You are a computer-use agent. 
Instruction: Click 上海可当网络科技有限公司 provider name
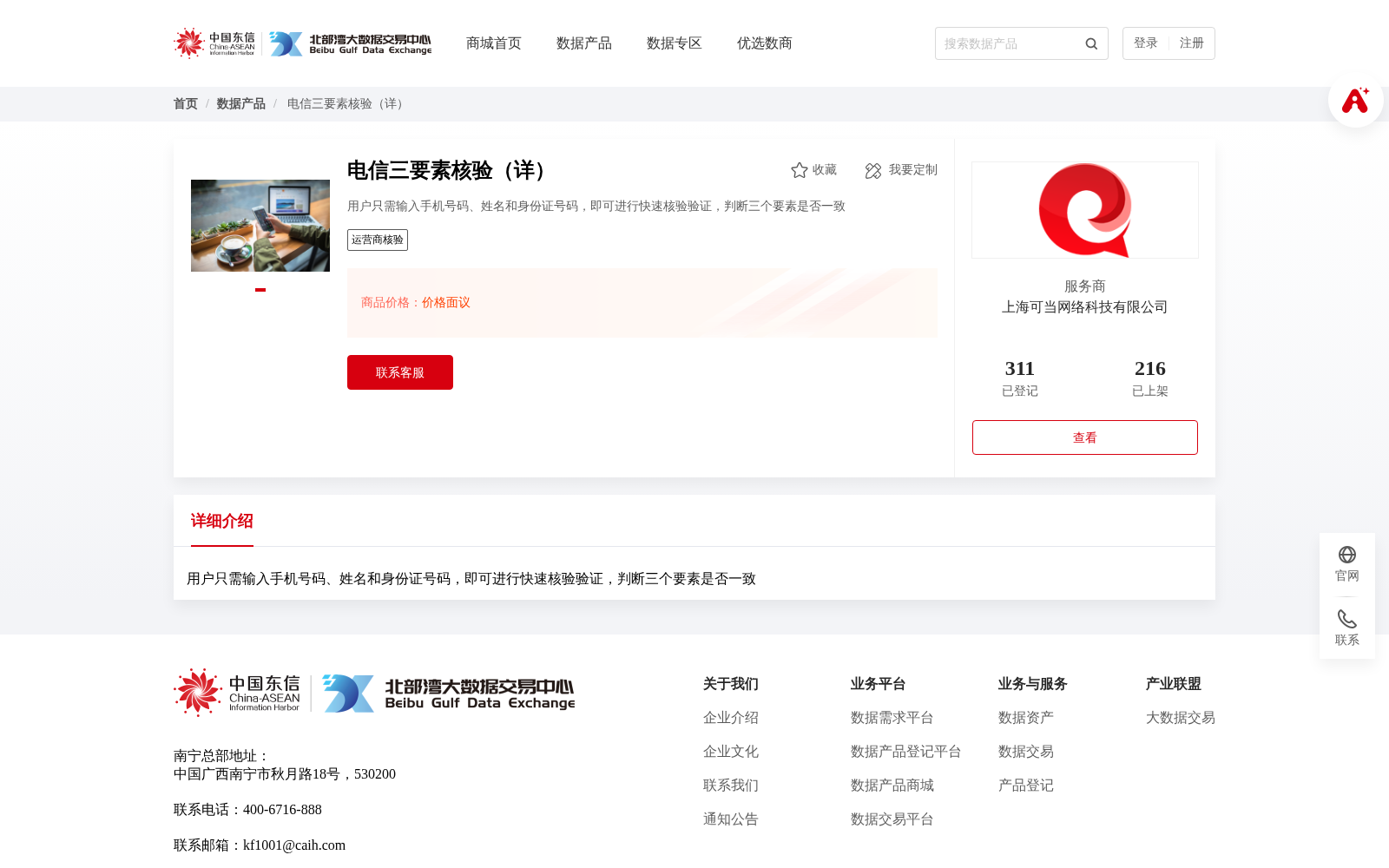coord(1085,307)
